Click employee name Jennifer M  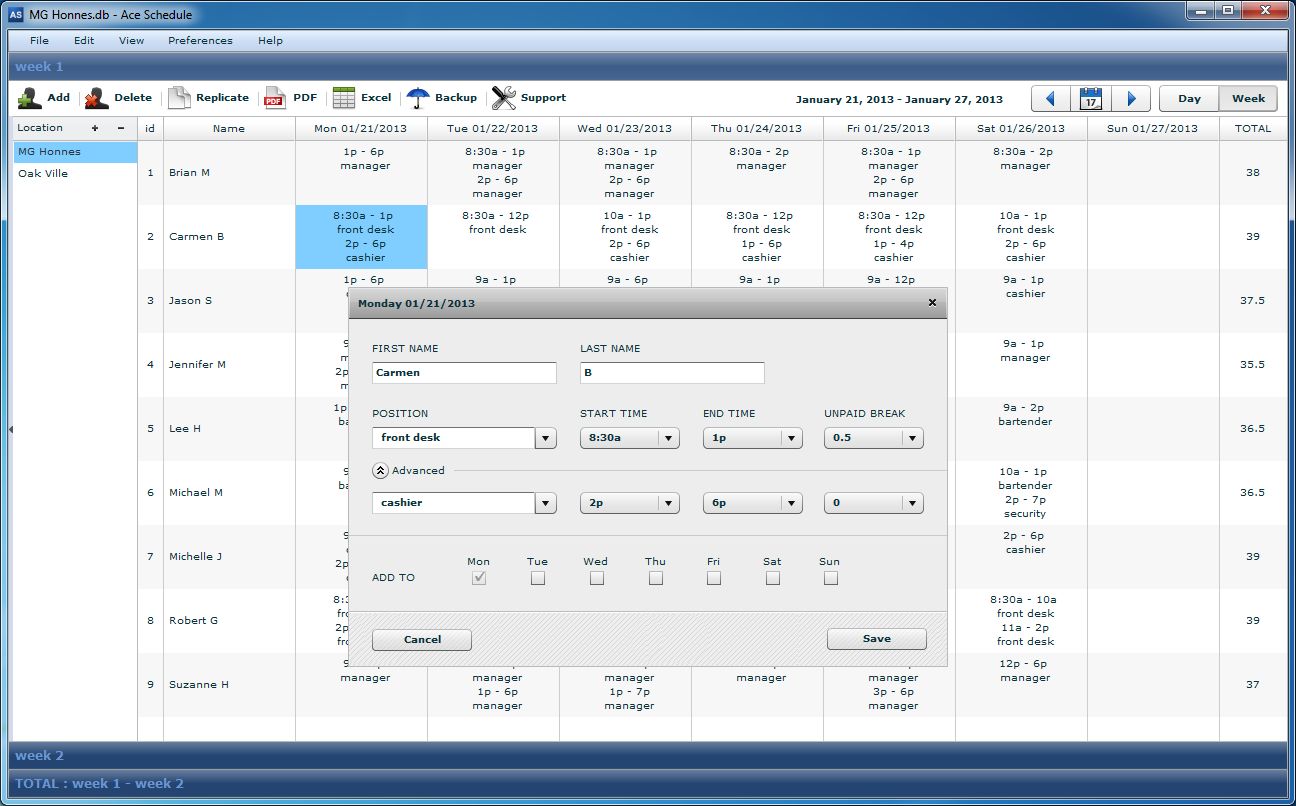click(197, 365)
